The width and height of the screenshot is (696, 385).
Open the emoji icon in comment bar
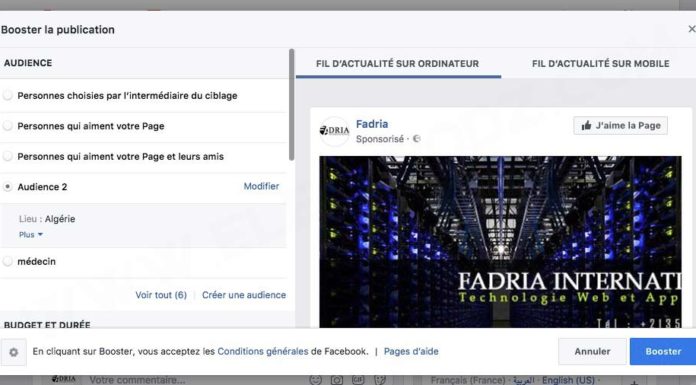tap(316, 380)
